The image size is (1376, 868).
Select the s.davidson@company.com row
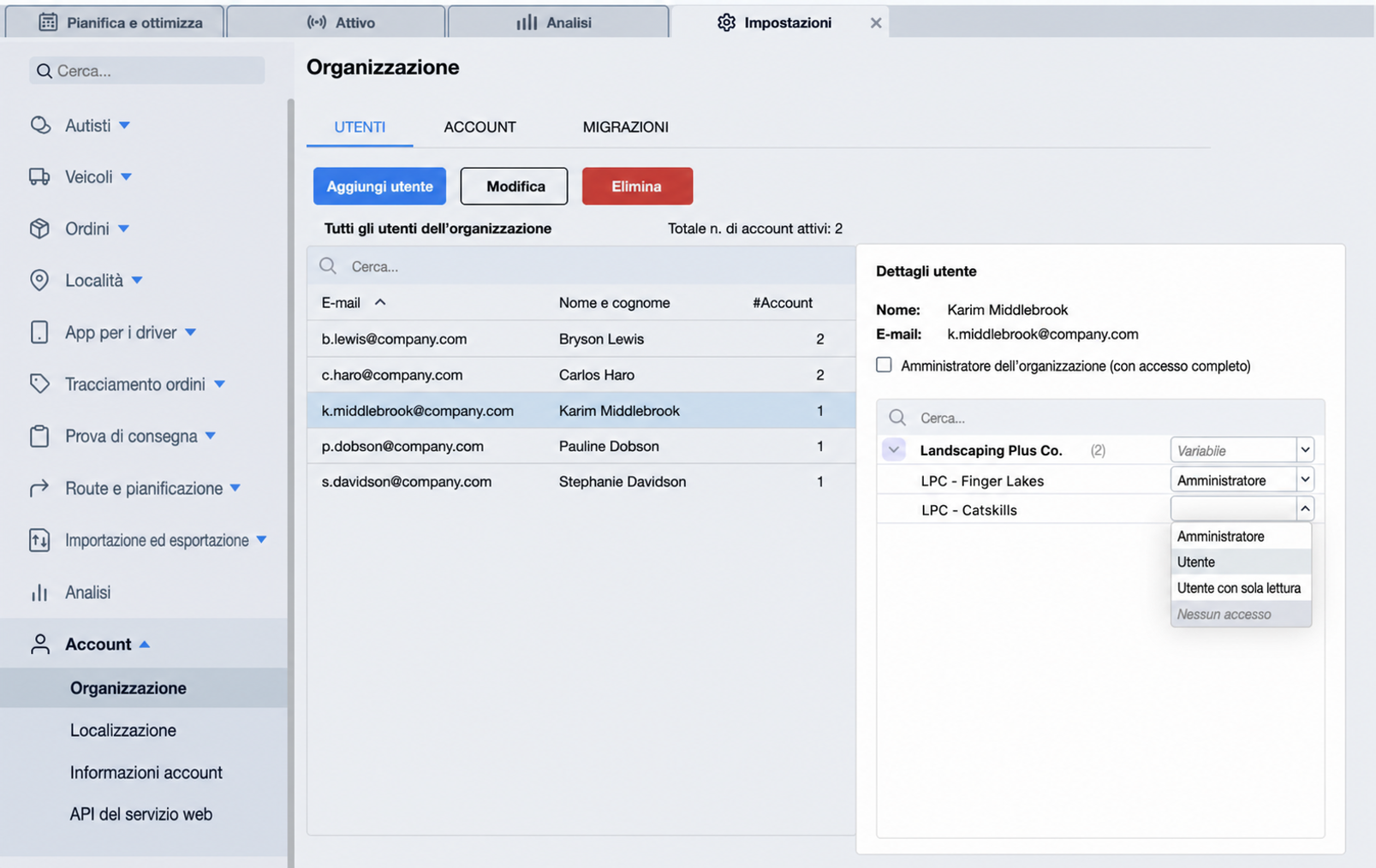pyautogui.click(x=581, y=481)
